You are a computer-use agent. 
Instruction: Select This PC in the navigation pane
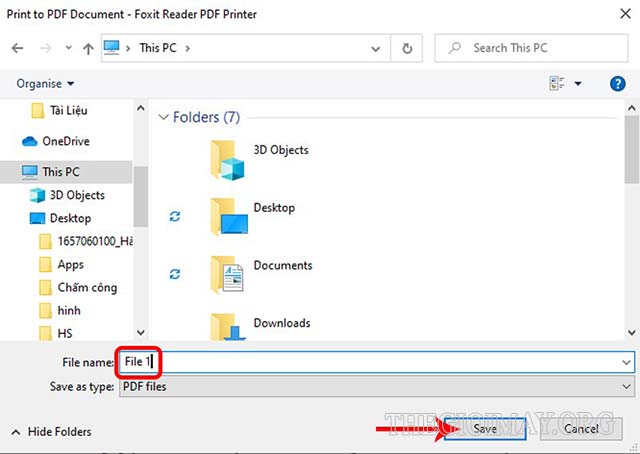click(66, 172)
